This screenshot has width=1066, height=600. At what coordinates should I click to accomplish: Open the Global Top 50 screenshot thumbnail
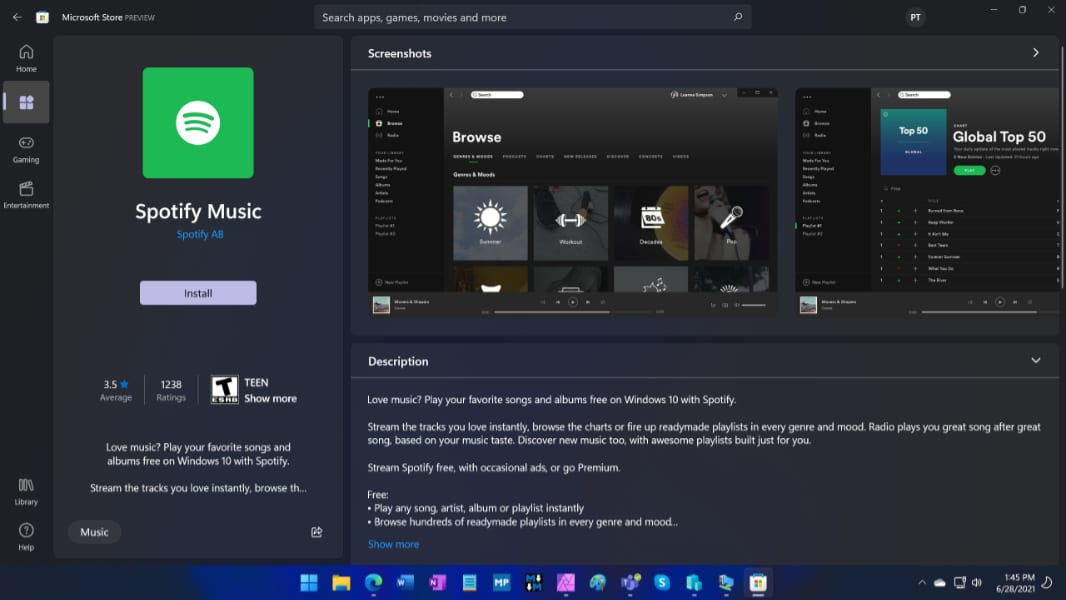click(x=927, y=203)
